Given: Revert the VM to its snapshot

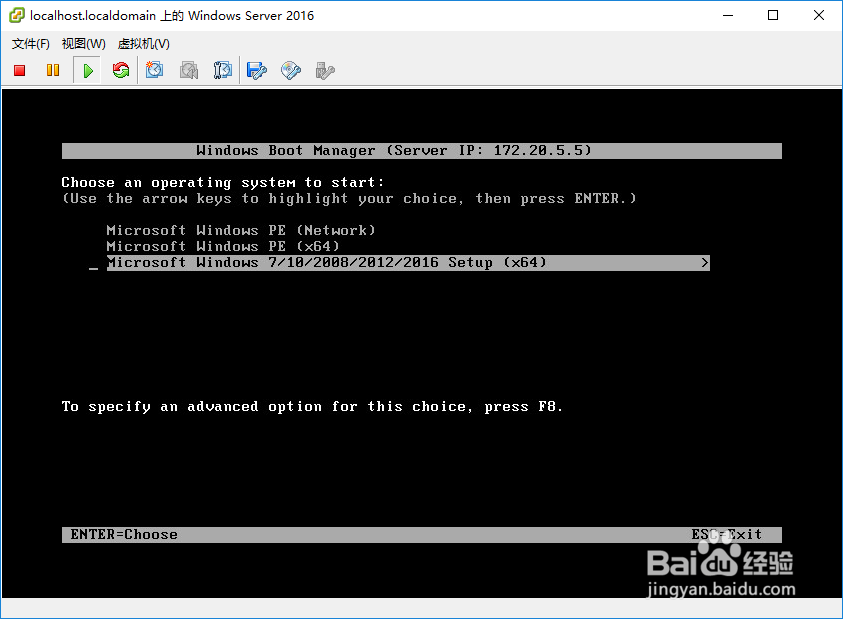Looking at the screenshot, I should point(189,70).
